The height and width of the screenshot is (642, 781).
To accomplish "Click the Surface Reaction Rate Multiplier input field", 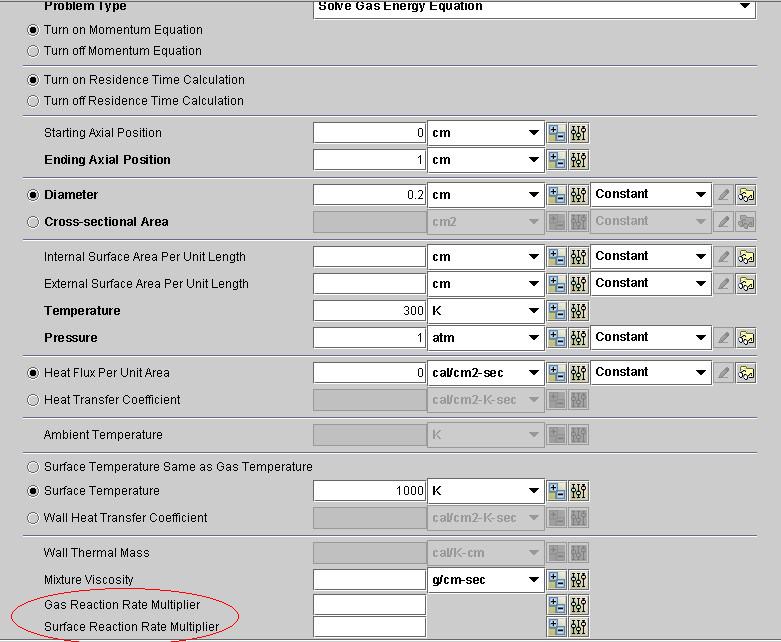I will (369, 628).
